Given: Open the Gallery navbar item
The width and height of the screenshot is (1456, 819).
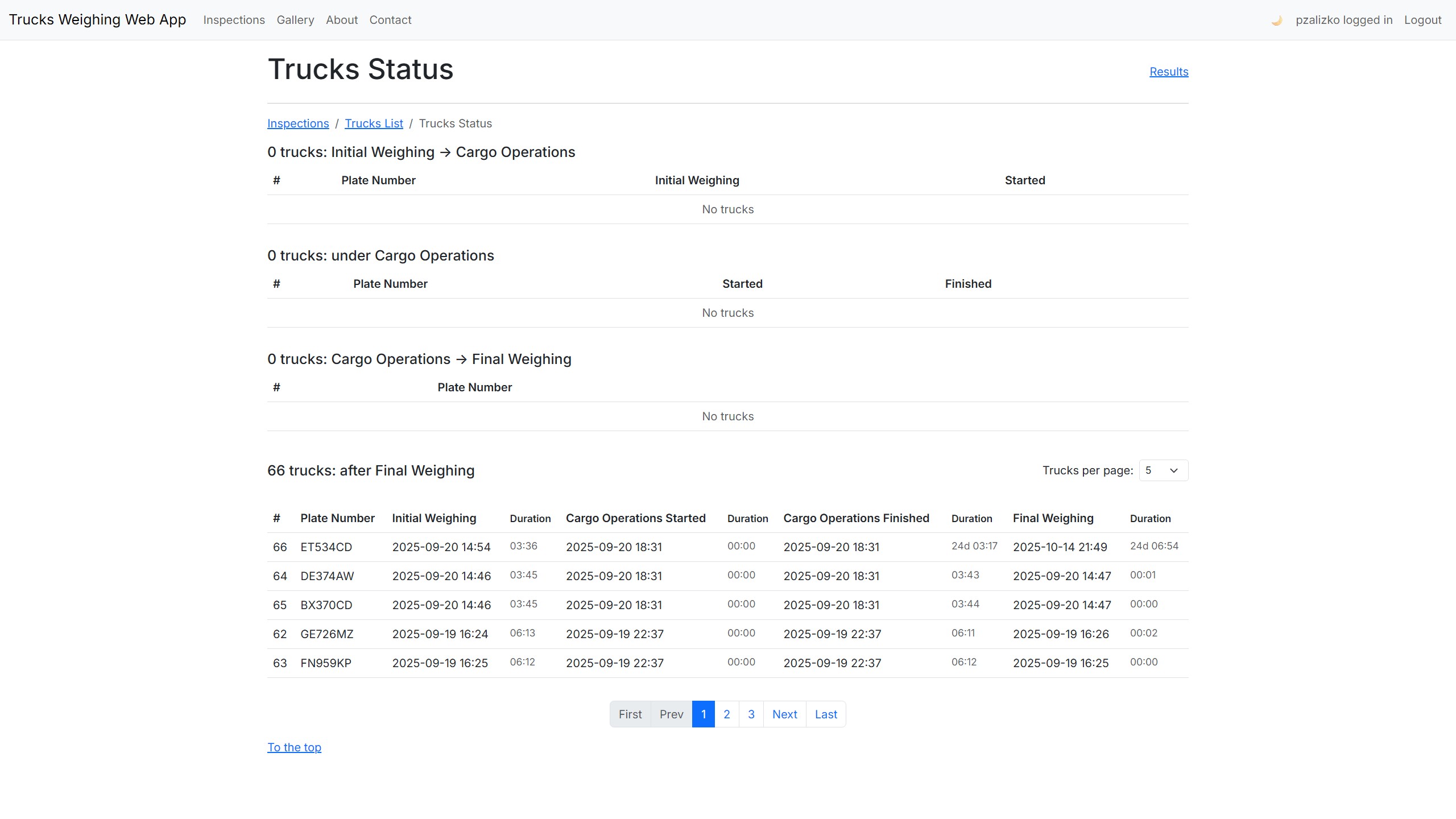Looking at the screenshot, I should (x=295, y=20).
